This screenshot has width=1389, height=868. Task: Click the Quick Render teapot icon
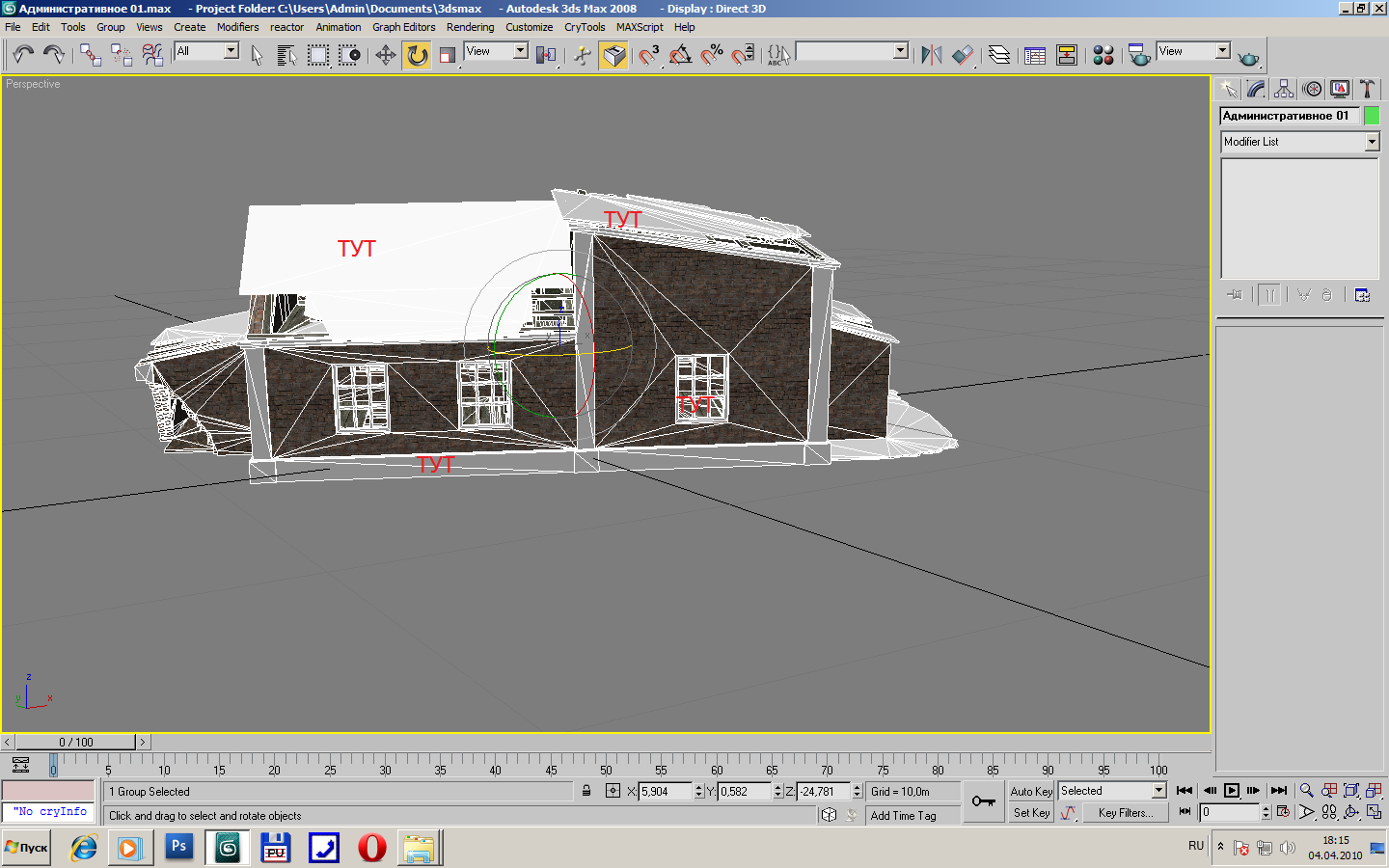click(x=1248, y=57)
